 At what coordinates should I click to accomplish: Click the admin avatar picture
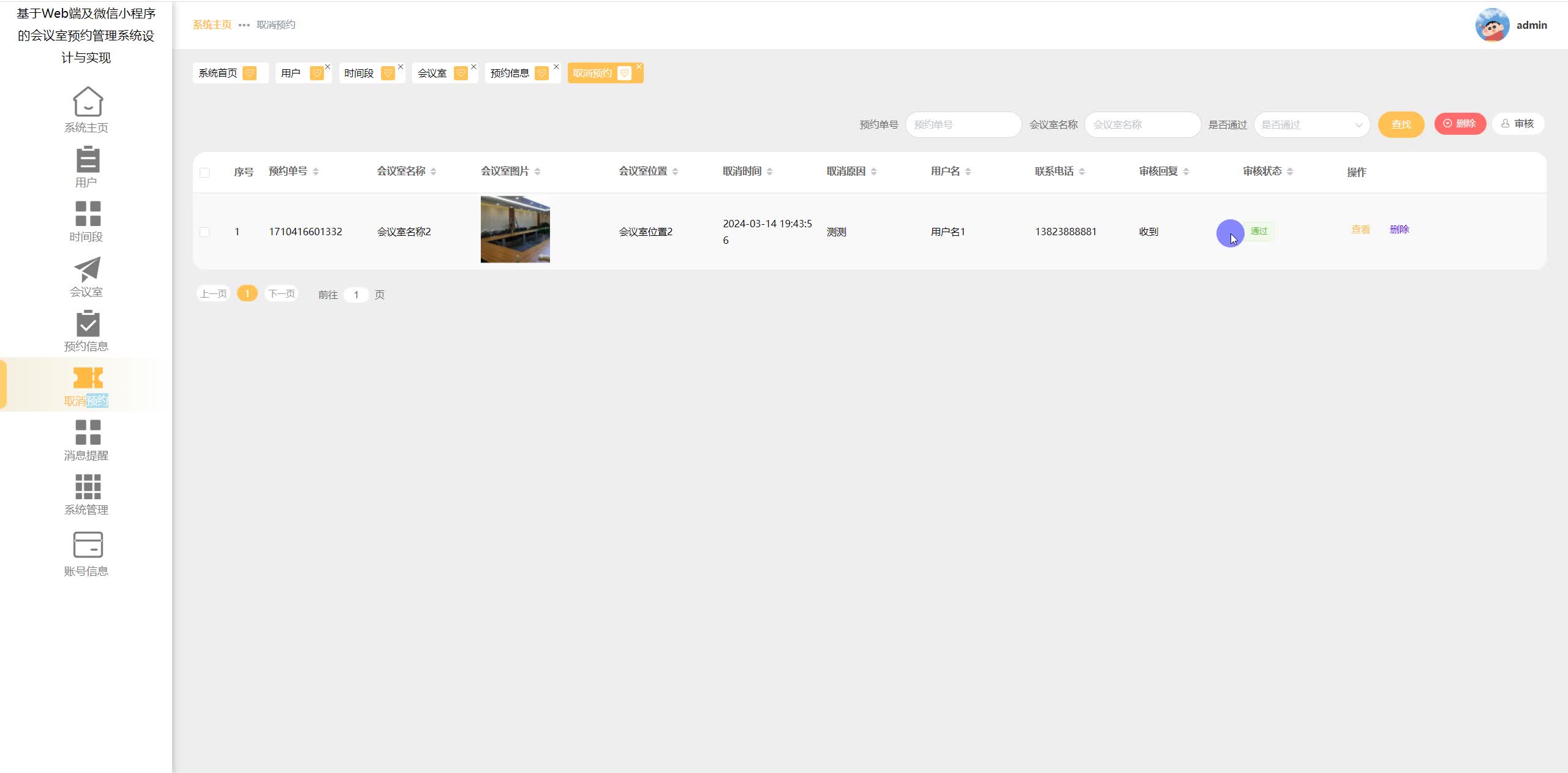[1492, 25]
